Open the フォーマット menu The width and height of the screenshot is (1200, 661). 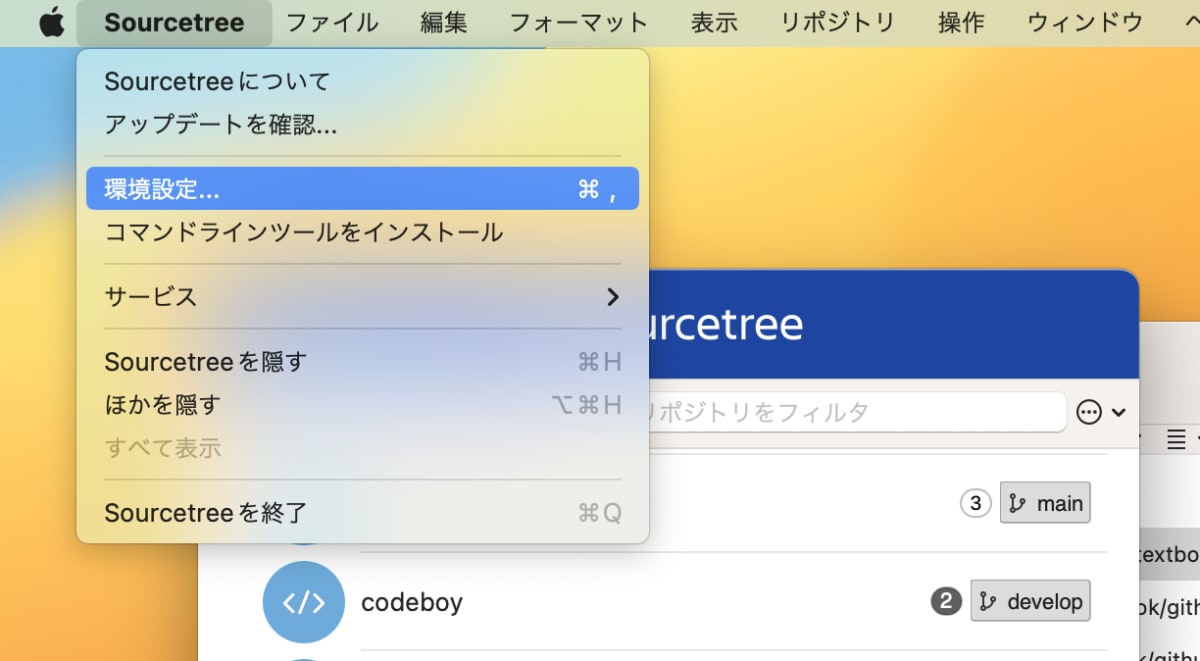(579, 23)
